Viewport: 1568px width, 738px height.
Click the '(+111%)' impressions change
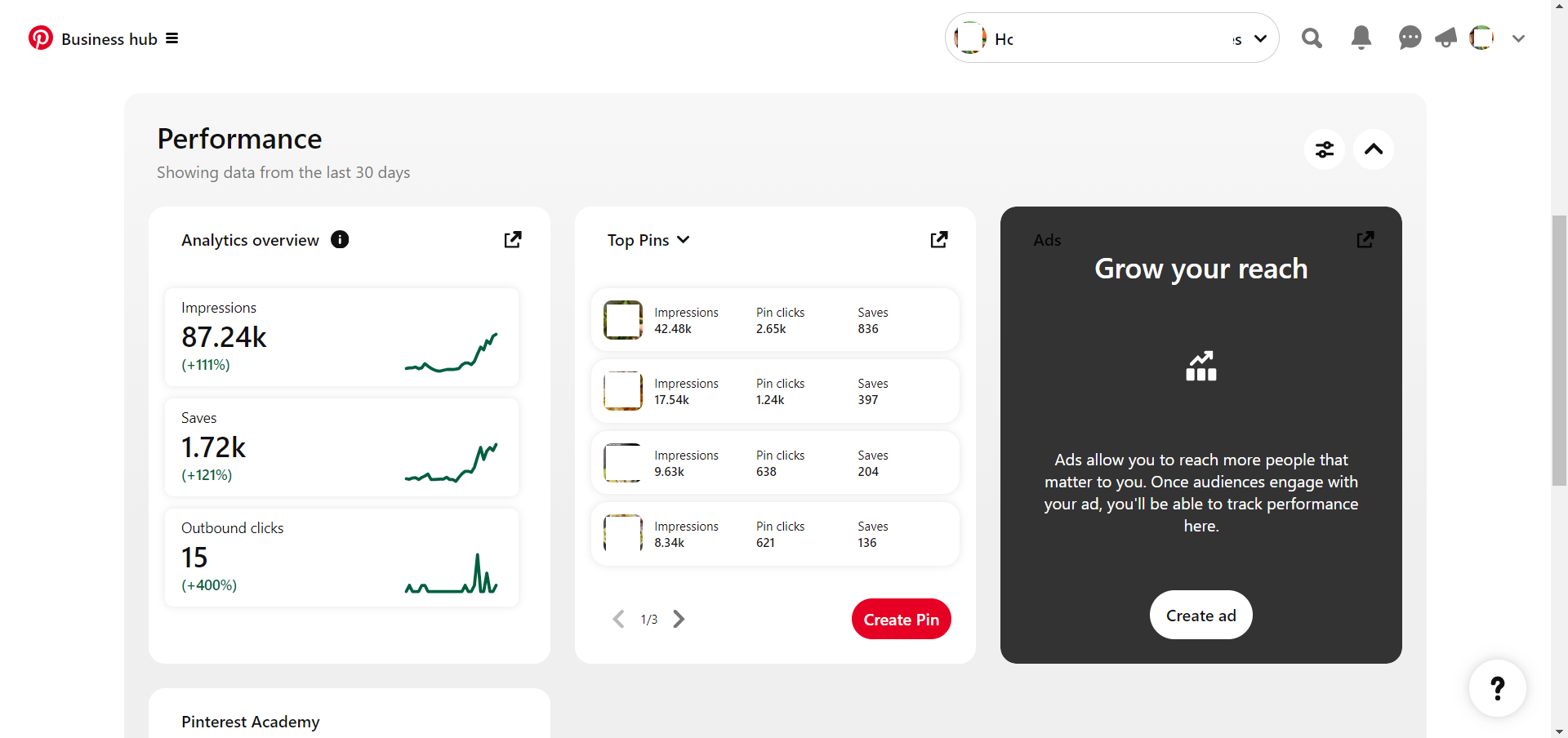click(206, 365)
